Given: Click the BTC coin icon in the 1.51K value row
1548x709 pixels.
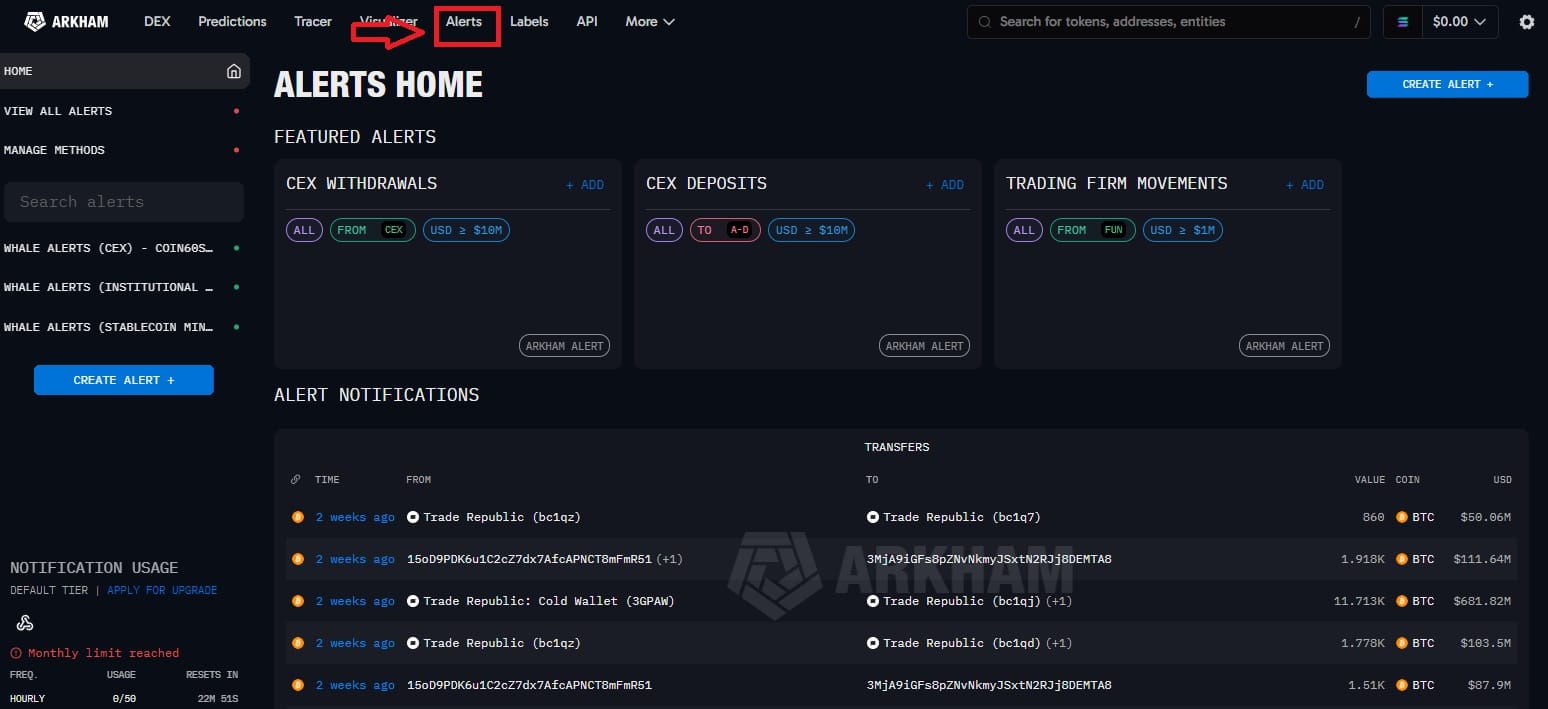Looking at the screenshot, I should 1402,685.
